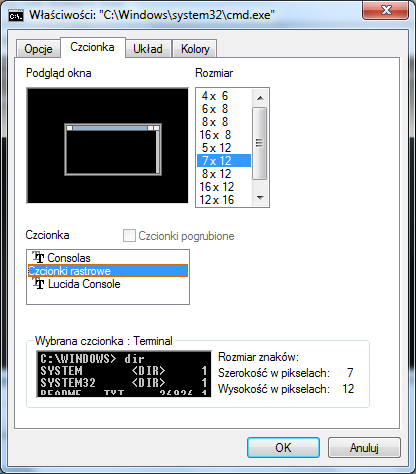416x474 pixels.
Task: Click the window preview thumbnail
Action: pyautogui.click(x=107, y=145)
